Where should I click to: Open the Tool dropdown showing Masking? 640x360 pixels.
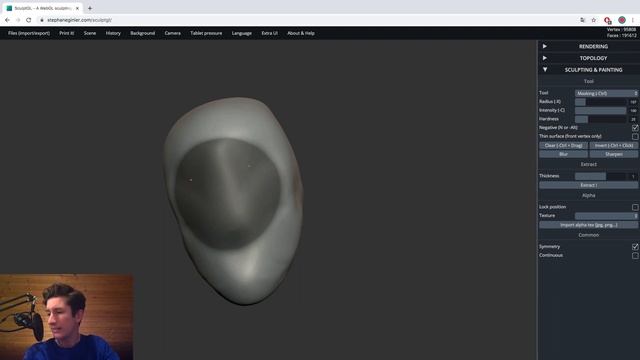pos(606,93)
